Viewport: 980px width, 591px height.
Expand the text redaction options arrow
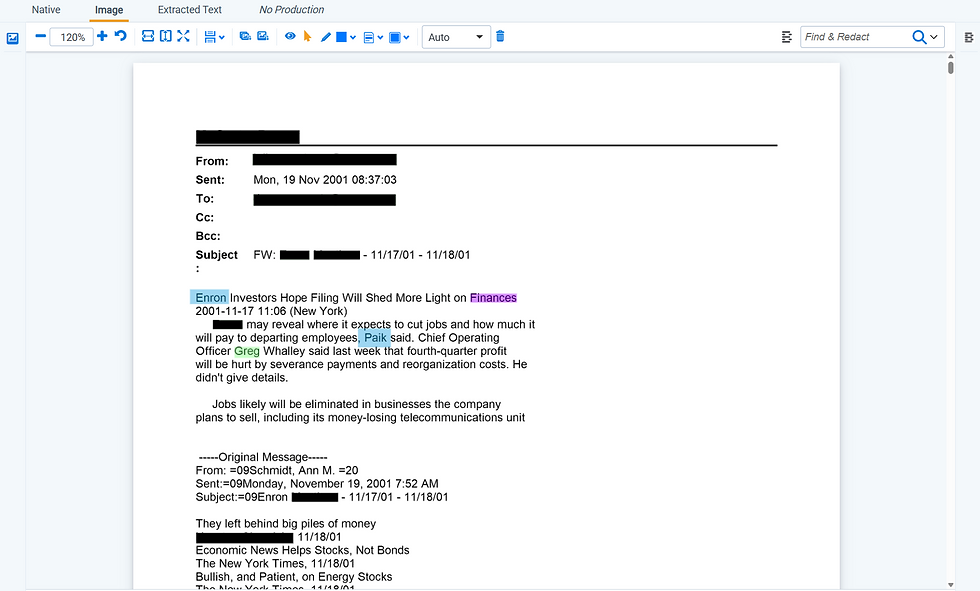pos(380,38)
